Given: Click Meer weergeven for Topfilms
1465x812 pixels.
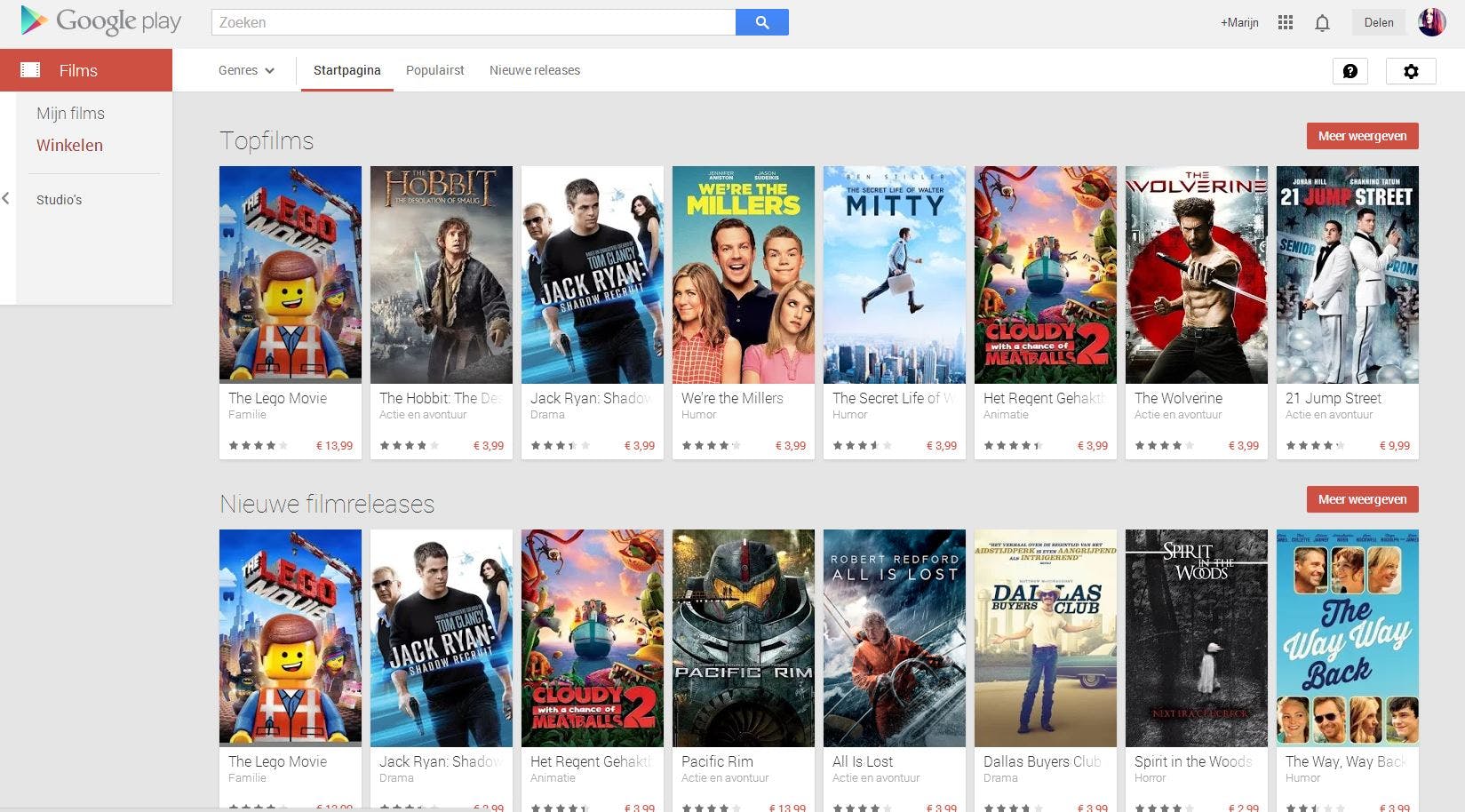Looking at the screenshot, I should (1362, 135).
